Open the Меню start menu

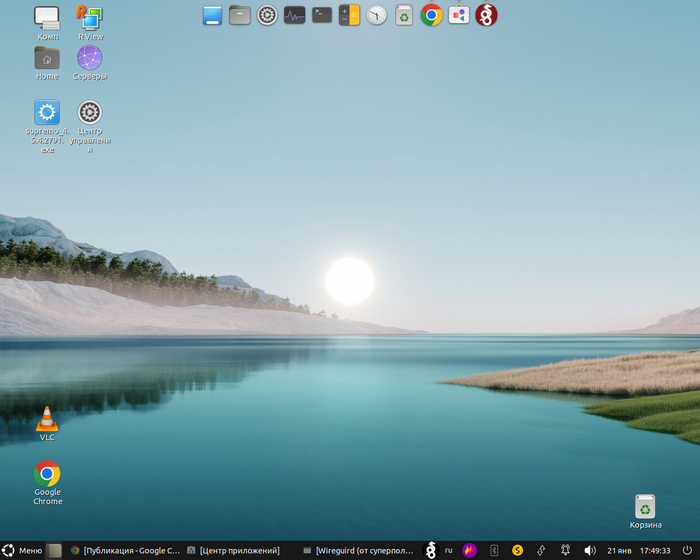click(x=22, y=550)
